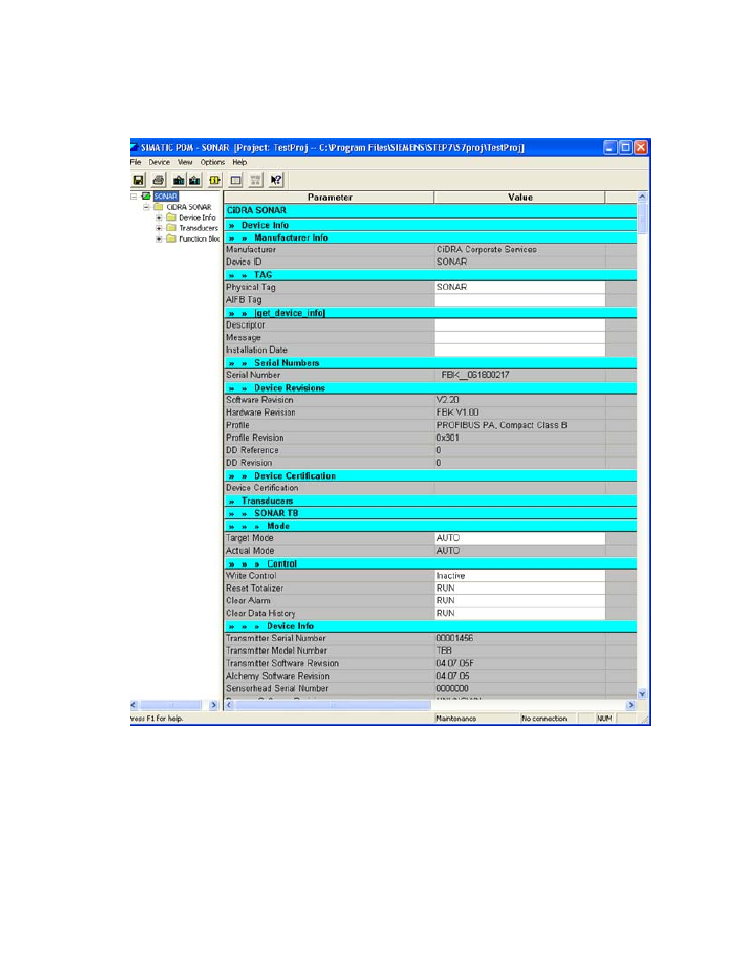Click serial number FBK_061800217
The height and width of the screenshot is (954, 737).
coord(475,375)
